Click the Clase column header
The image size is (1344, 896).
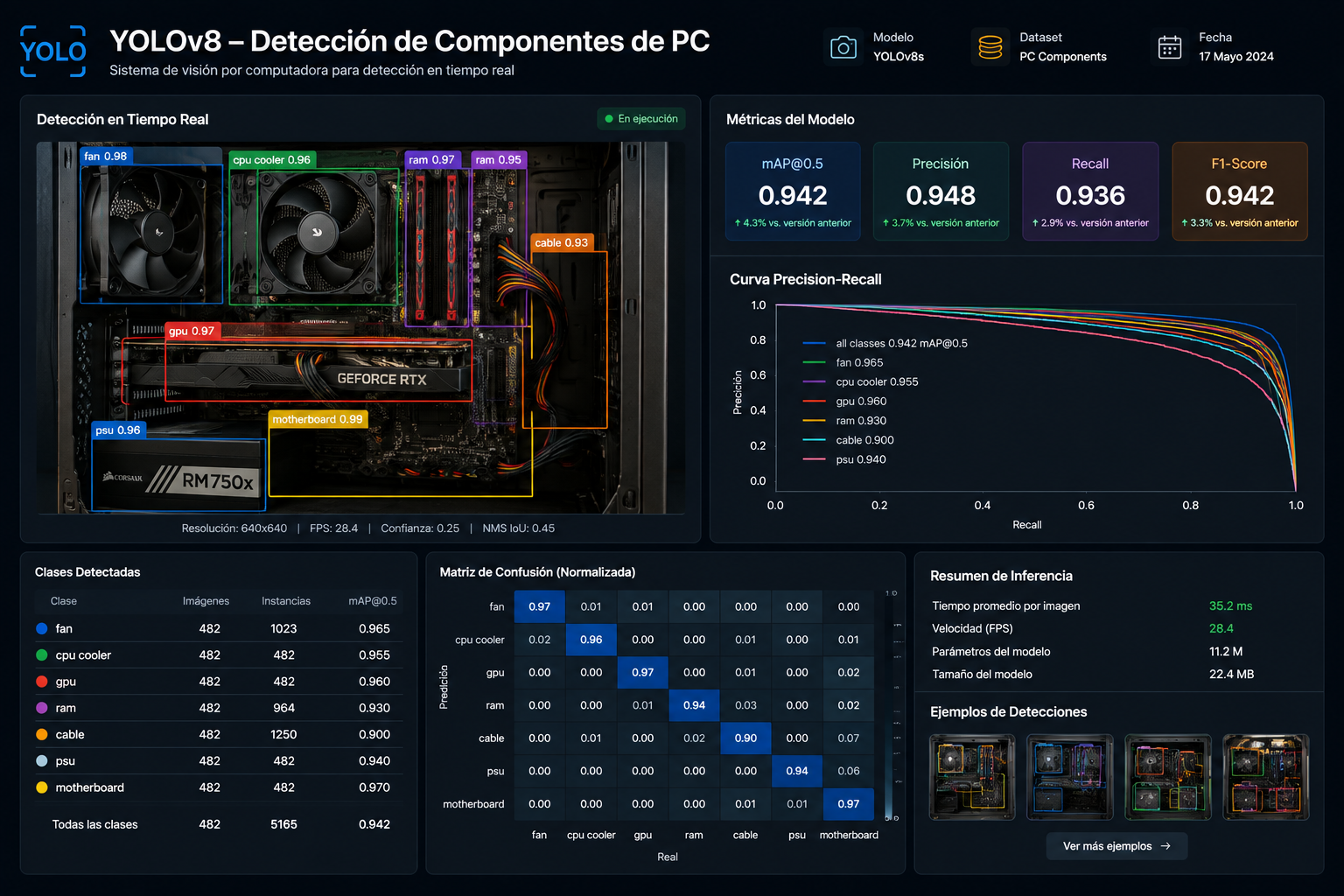[64, 601]
